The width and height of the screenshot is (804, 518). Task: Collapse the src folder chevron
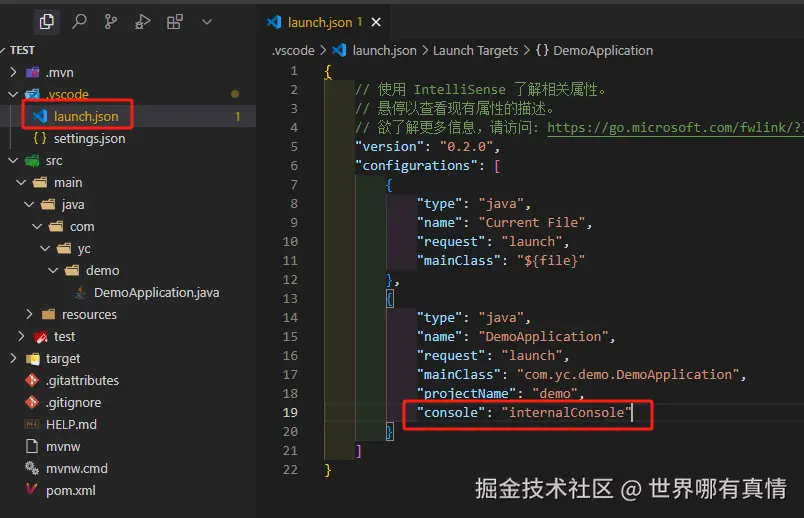pos(13,161)
